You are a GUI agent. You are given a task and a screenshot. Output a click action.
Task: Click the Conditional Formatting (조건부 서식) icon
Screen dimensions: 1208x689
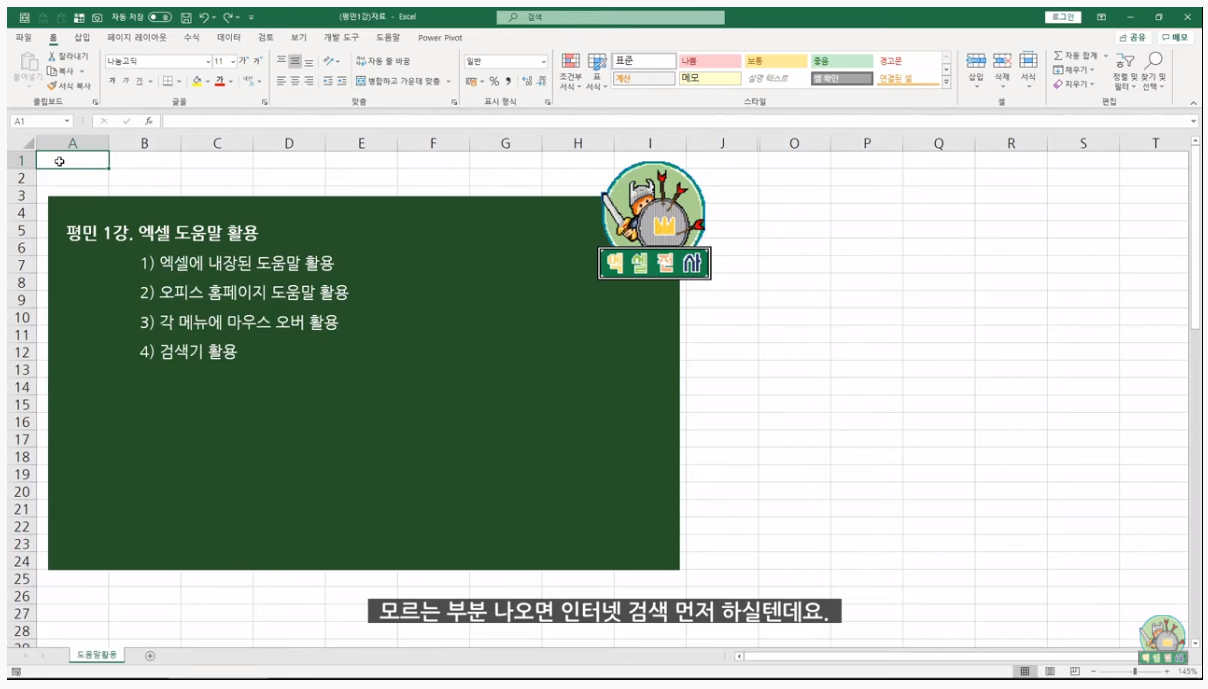pyautogui.click(x=570, y=62)
